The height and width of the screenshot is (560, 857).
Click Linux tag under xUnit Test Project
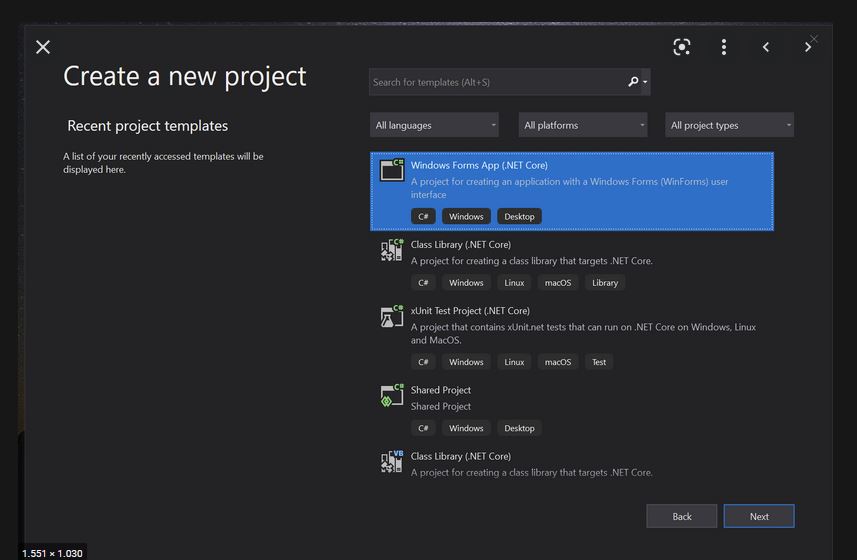coord(514,362)
